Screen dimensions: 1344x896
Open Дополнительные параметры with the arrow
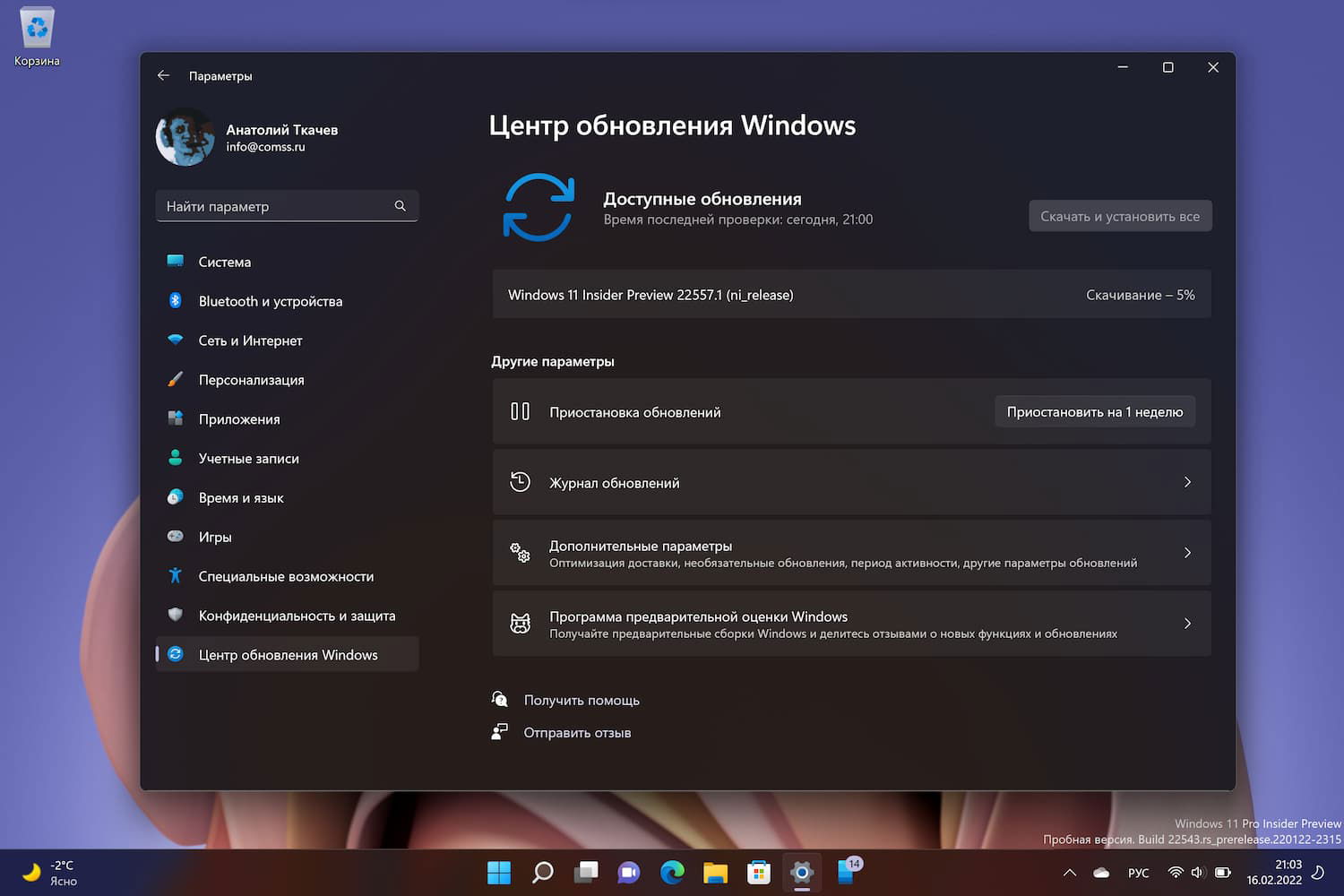1188,553
